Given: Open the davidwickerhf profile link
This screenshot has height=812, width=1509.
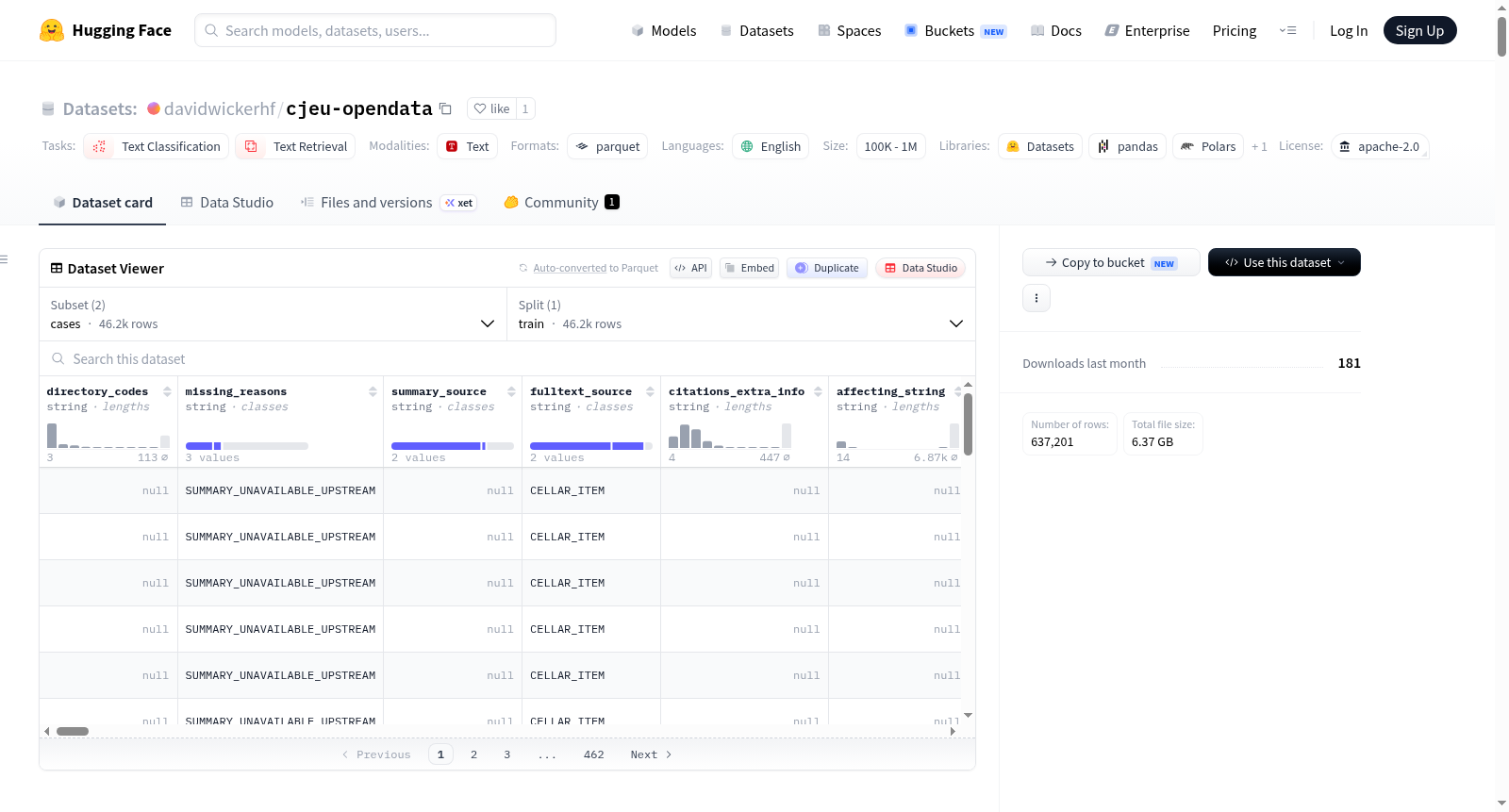Looking at the screenshot, I should point(220,108).
